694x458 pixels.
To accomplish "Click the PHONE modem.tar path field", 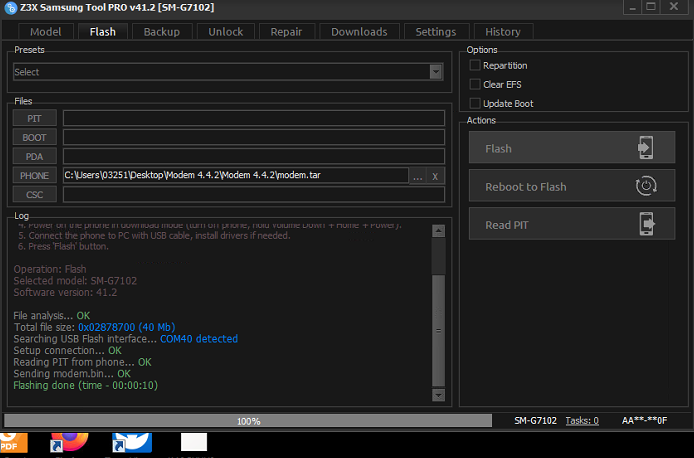I will pyautogui.click(x=235, y=175).
